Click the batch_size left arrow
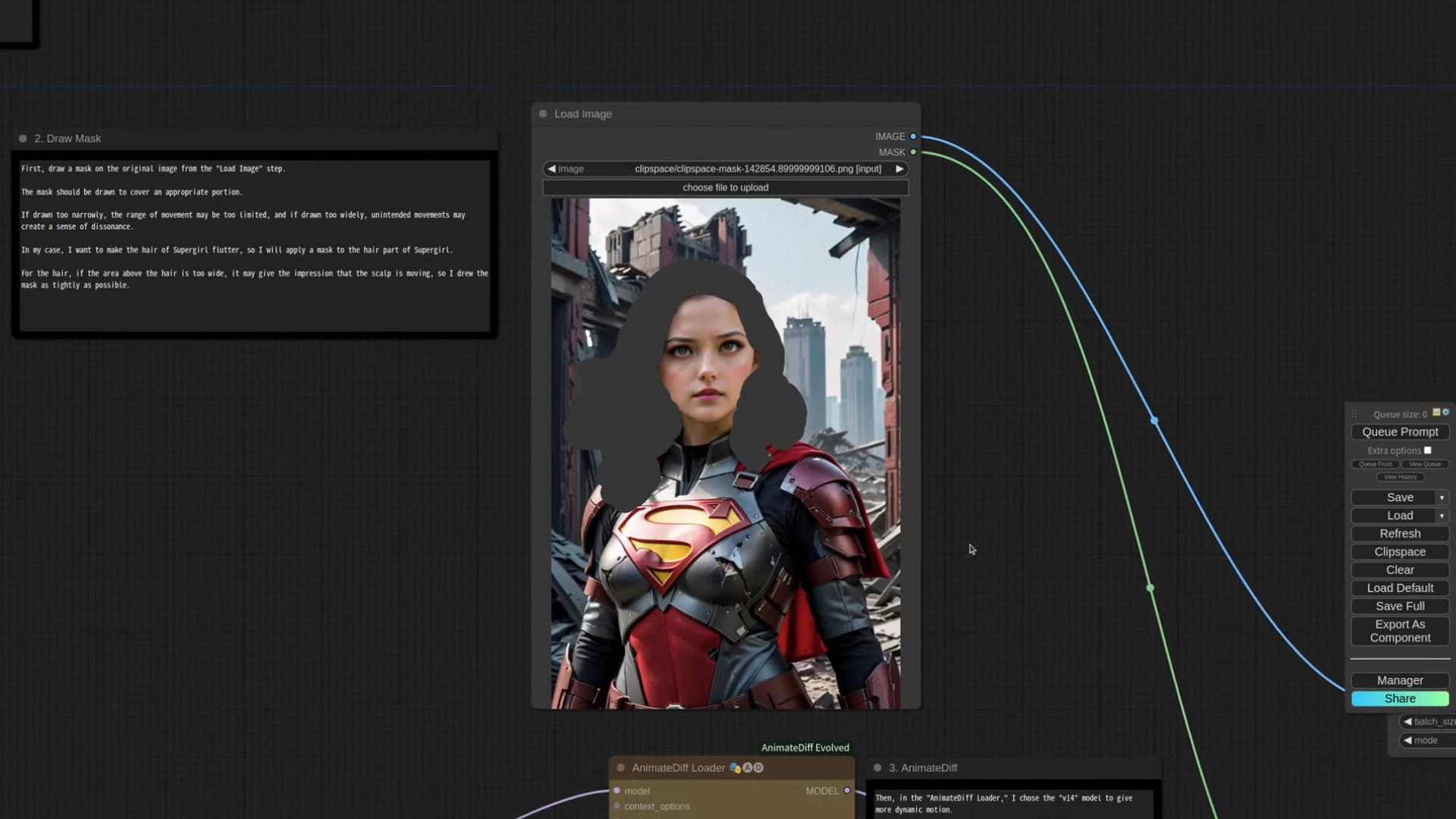This screenshot has width=1456, height=819. pyautogui.click(x=1407, y=722)
